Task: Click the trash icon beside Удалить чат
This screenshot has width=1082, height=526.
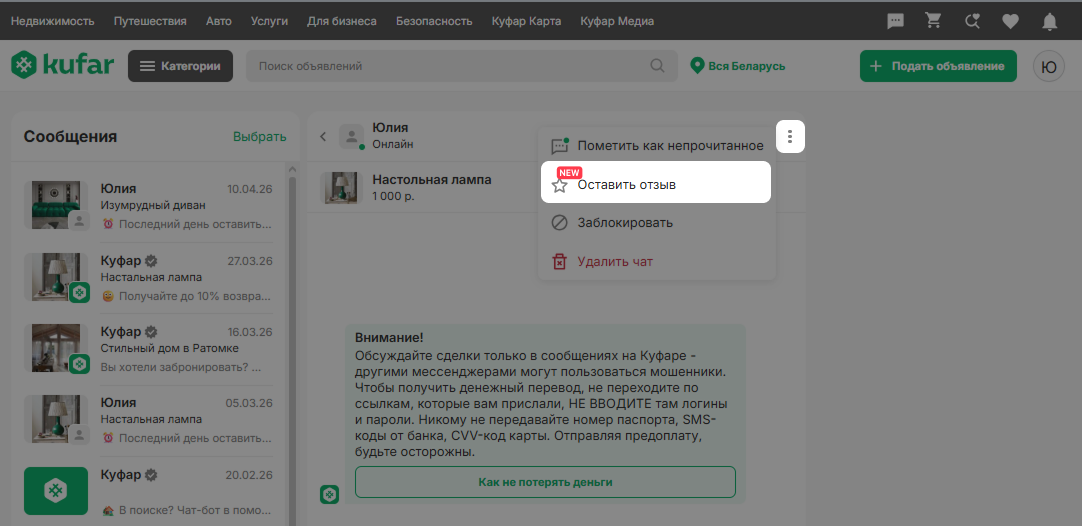Action: coord(559,262)
